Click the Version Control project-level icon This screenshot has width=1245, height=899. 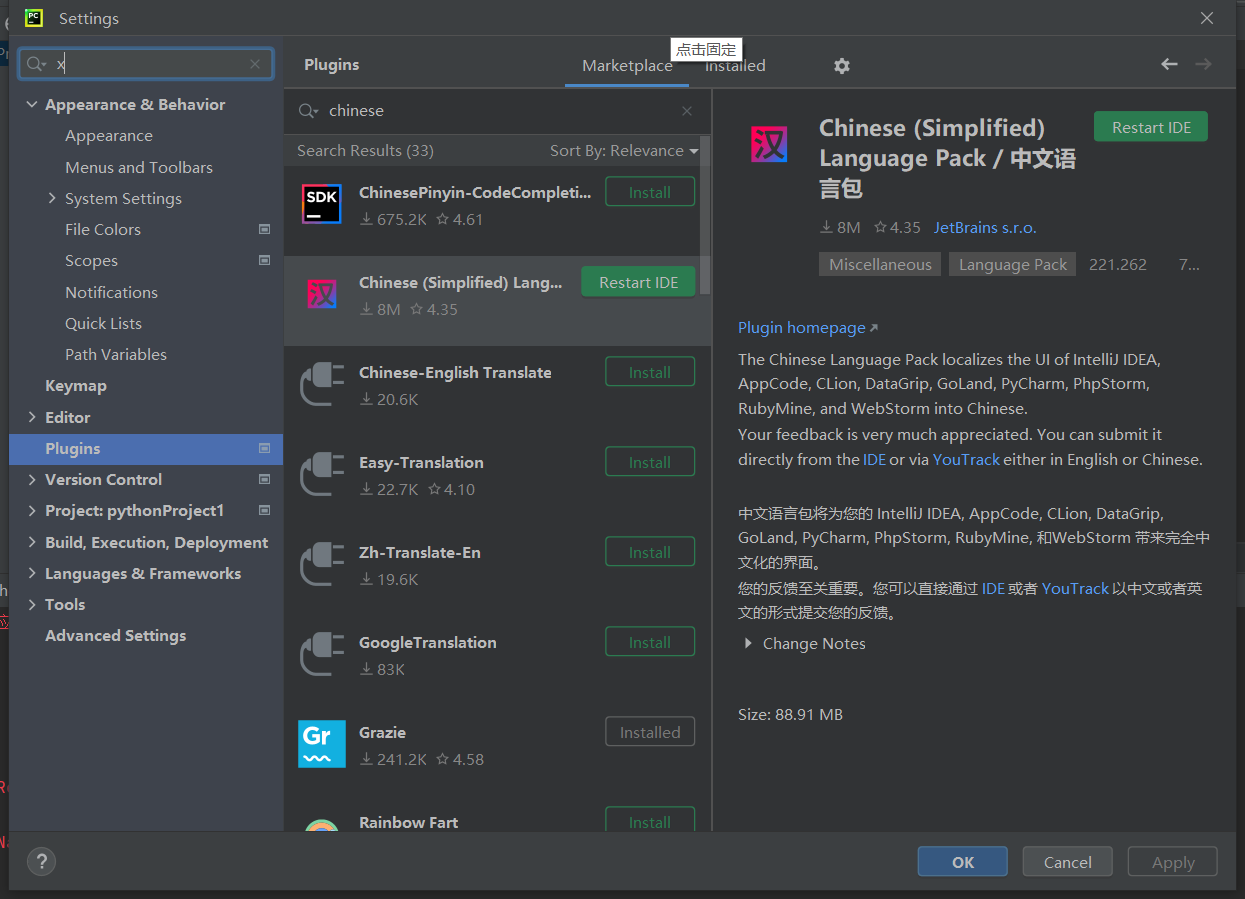coord(265,479)
